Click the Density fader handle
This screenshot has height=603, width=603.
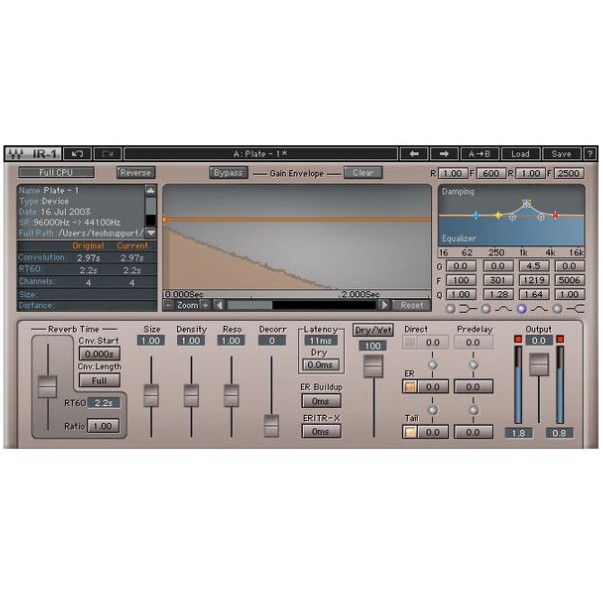pos(191,395)
